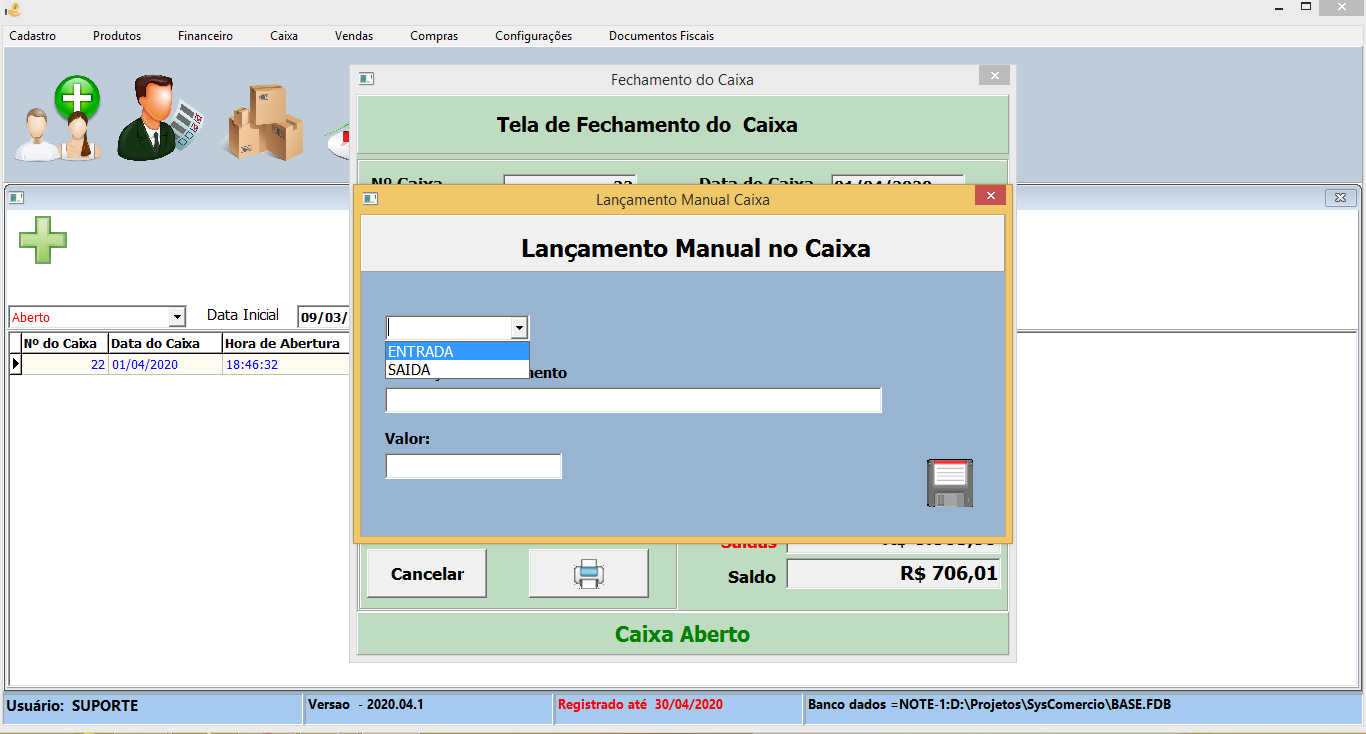Open the Vendas menu
Image resolution: width=1366 pixels, height=734 pixels.
pos(353,35)
